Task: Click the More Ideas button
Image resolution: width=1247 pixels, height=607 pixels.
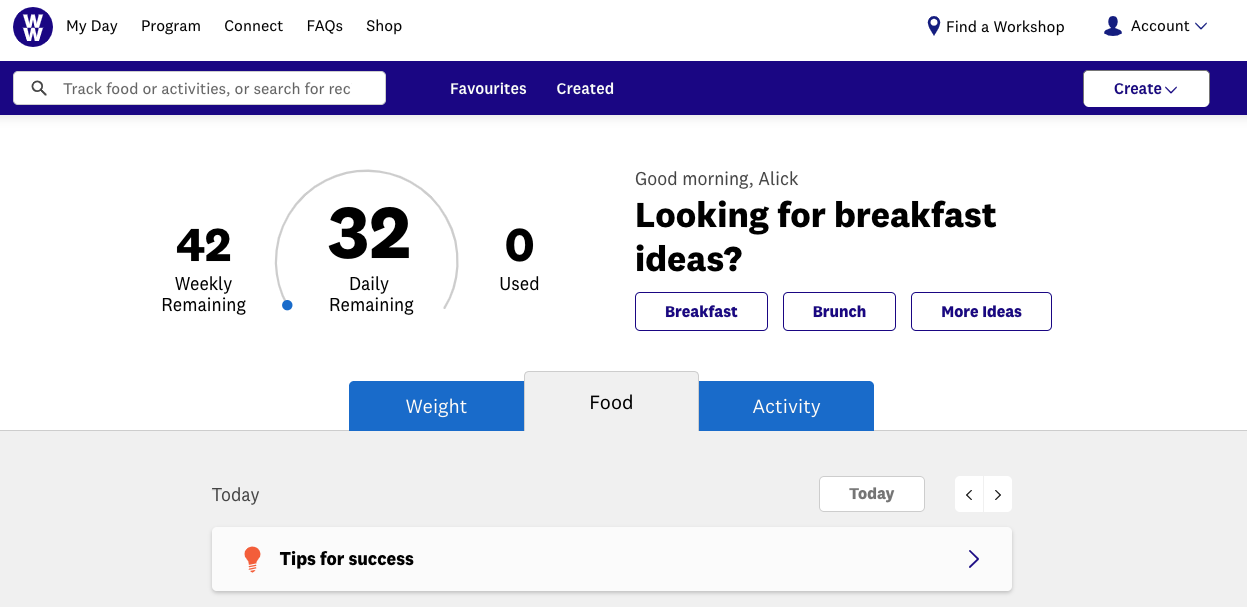Action: pos(981,311)
